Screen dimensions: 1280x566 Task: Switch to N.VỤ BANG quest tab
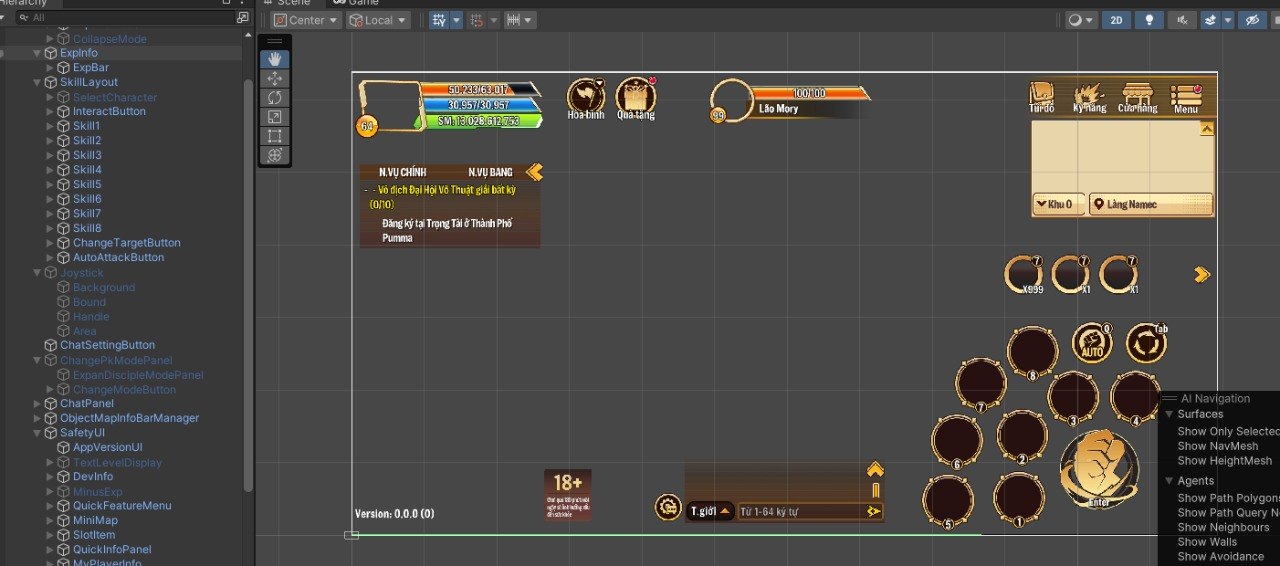[x=490, y=172]
